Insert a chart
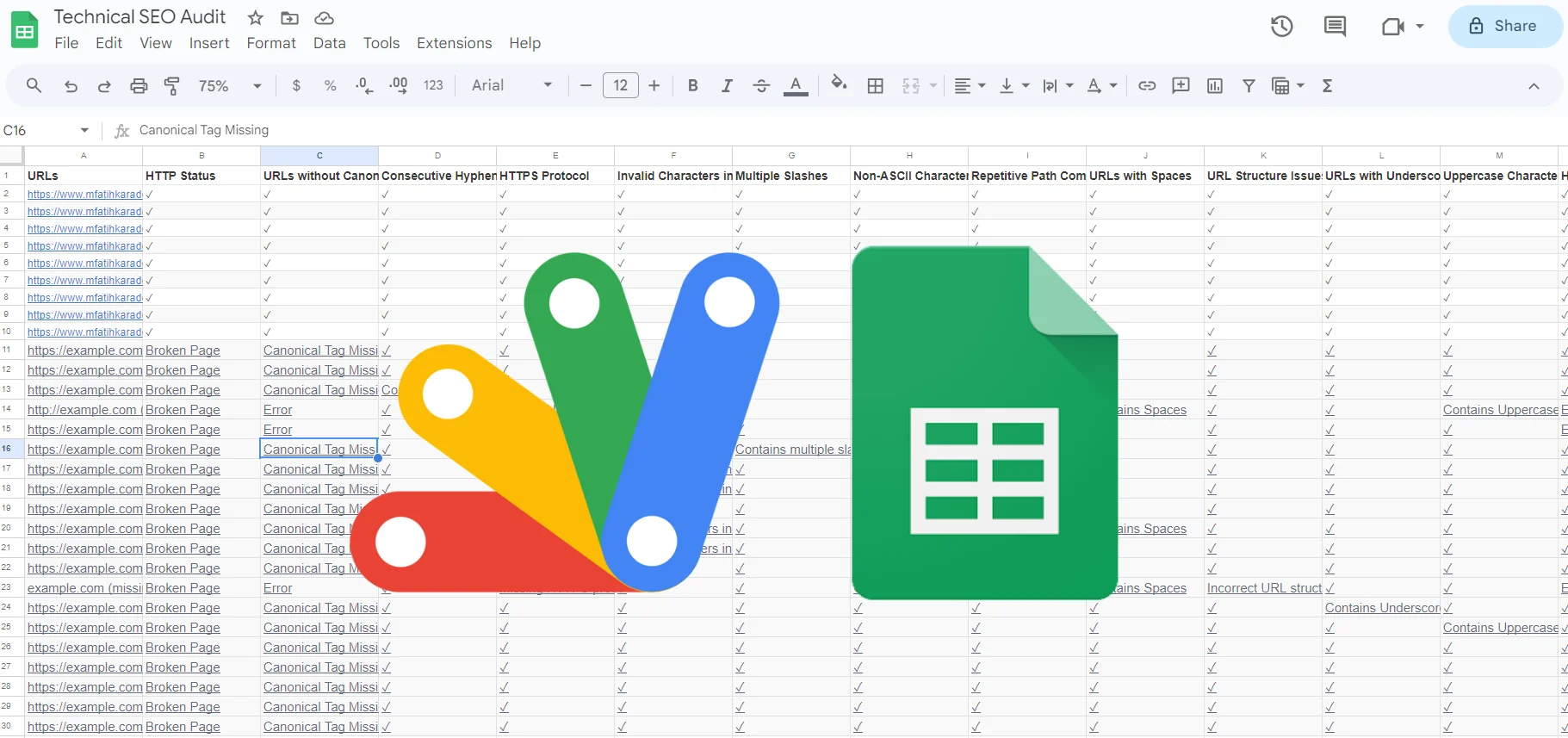The image size is (1568, 738). (x=1215, y=85)
